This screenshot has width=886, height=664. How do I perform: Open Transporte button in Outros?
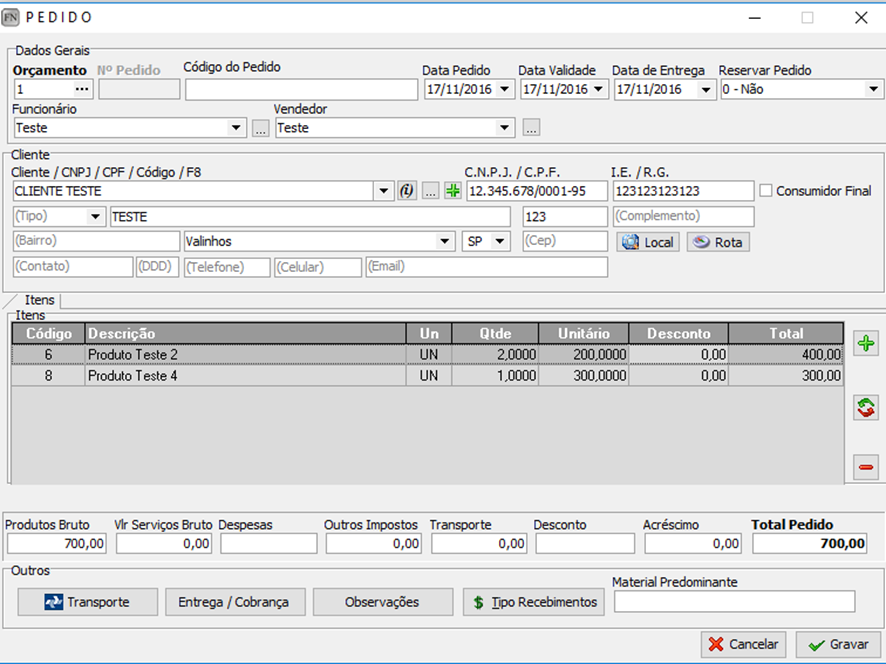88,602
